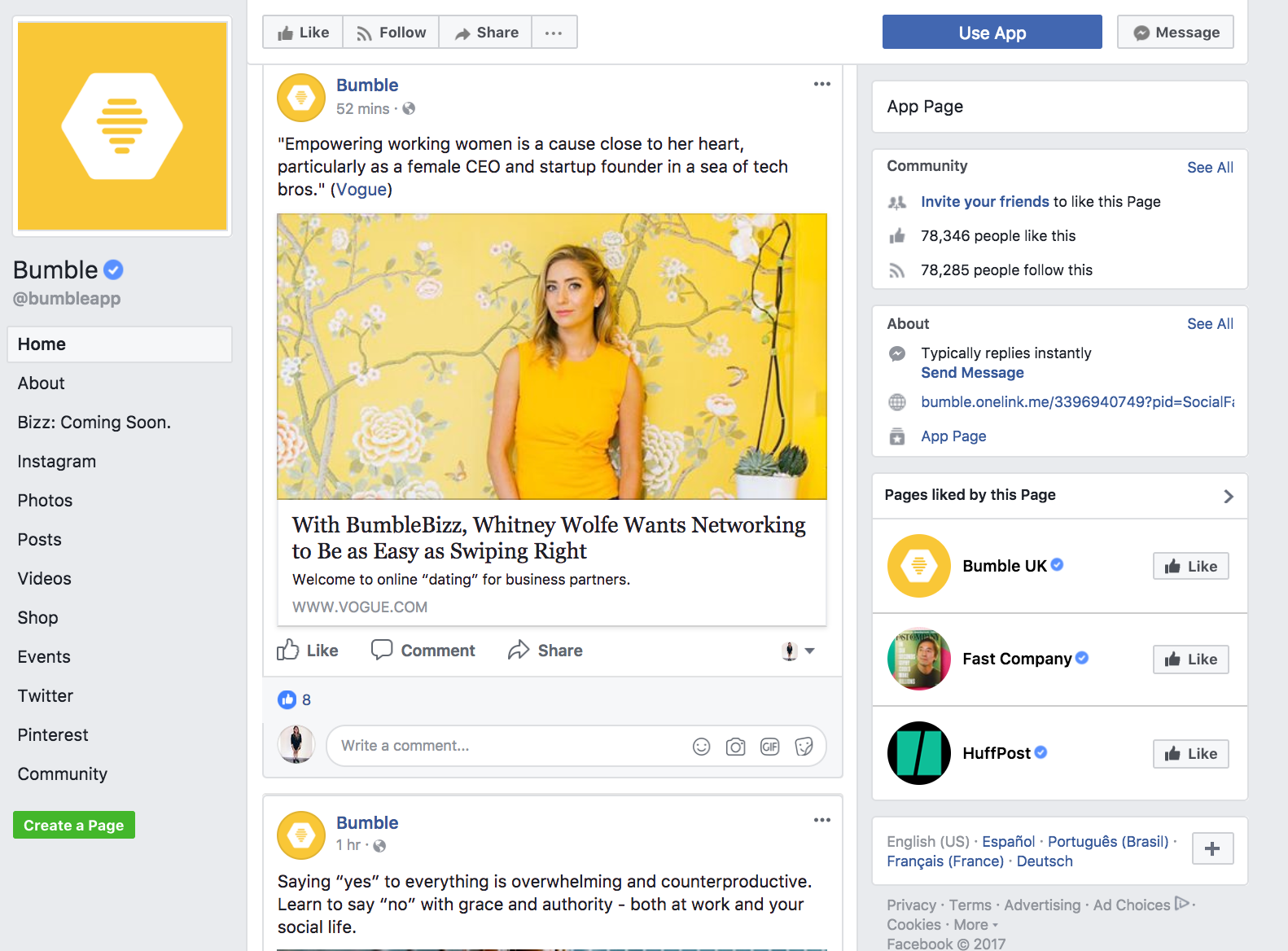Screen dimensions: 1288x951
Task: Click the public globe icon on 52 mins post
Action: (409, 108)
